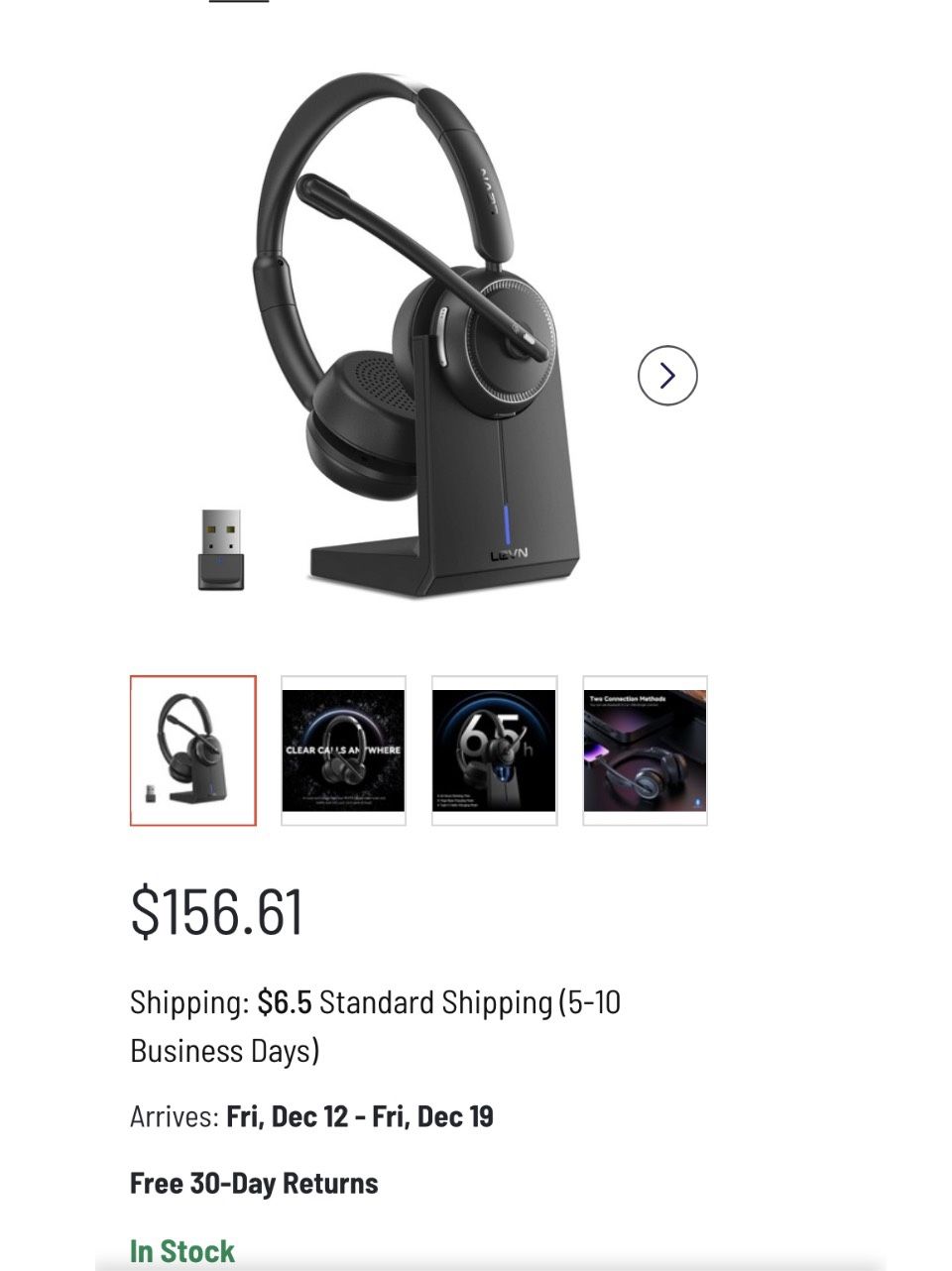Show the Two Connection Methods thumbnail
This screenshot has height=1271, width=952.
(645, 751)
